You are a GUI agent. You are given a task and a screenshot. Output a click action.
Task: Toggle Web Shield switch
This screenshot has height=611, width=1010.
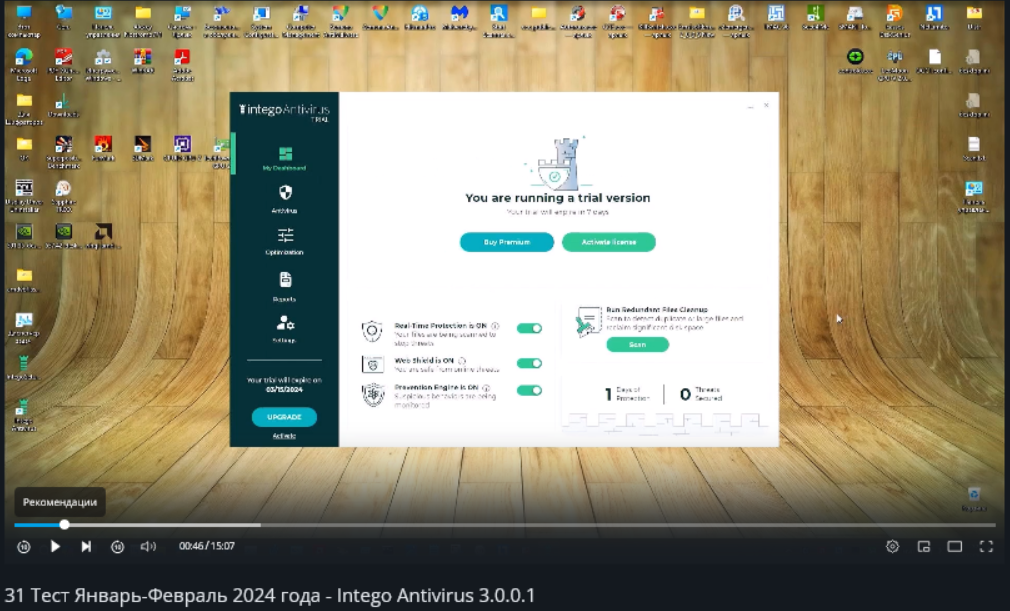529,363
